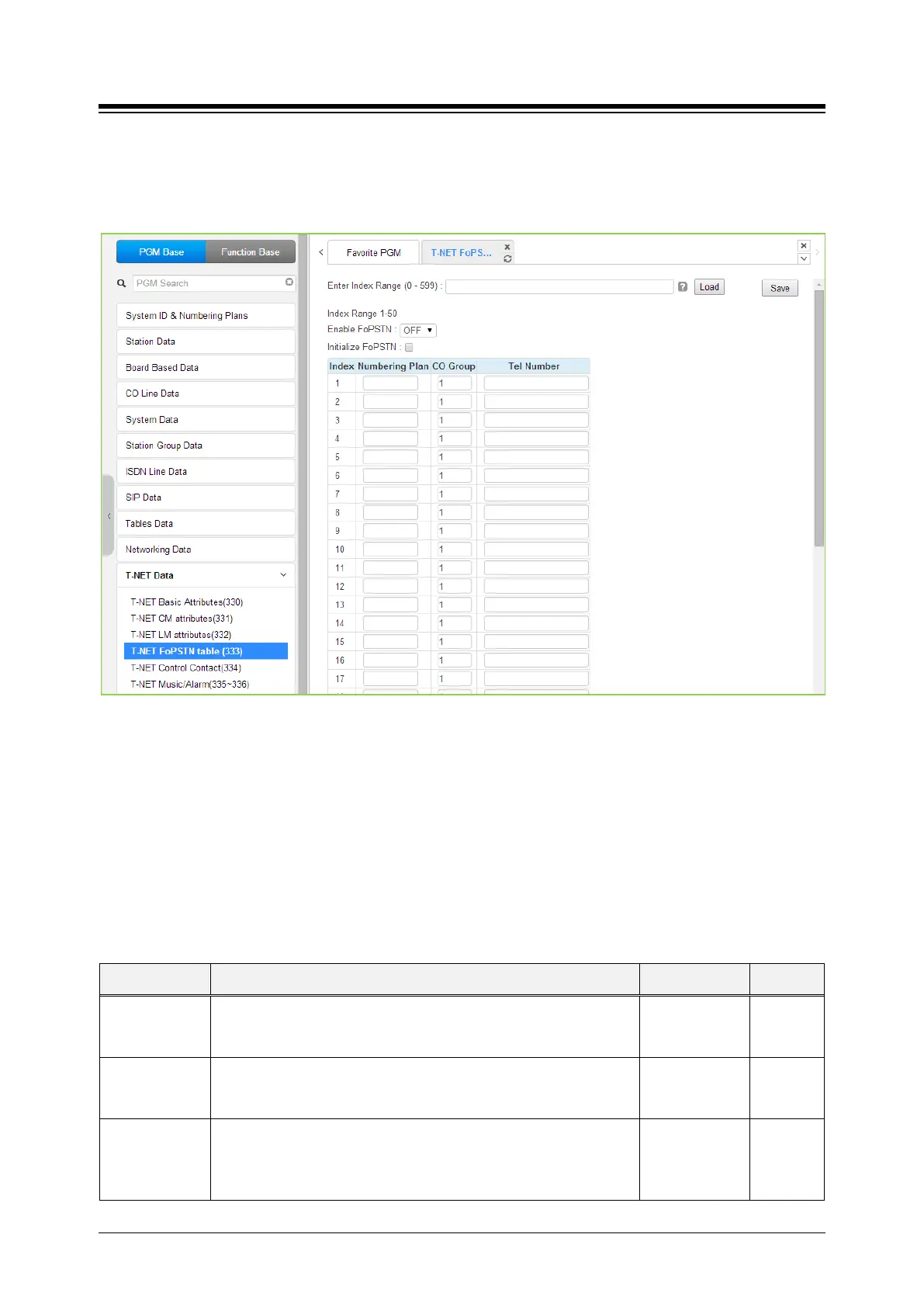This screenshot has width=924, height=1307.
Task: Expand Station Group Data menu
Action: click(x=206, y=445)
